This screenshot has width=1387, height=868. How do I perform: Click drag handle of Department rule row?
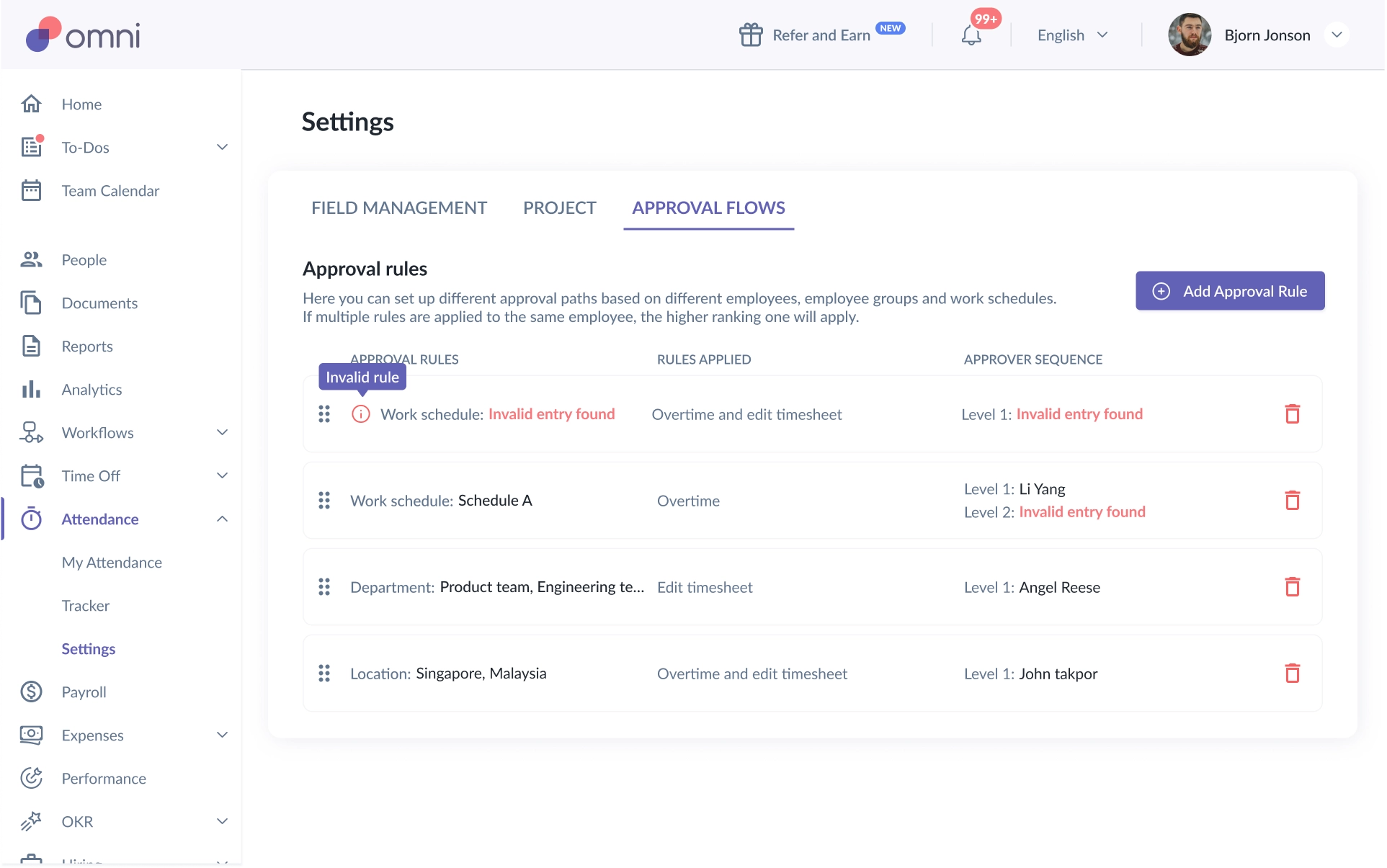[x=324, y=587]
